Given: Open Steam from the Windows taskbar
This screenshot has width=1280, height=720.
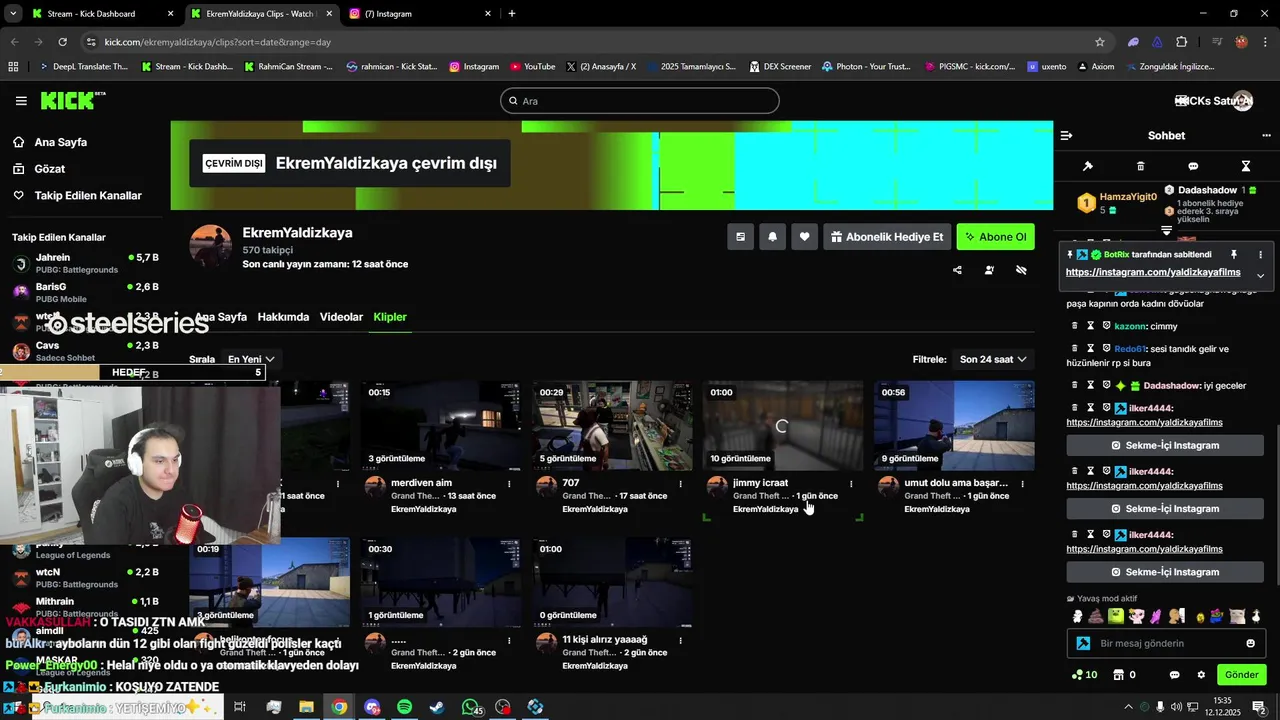Looking at the screenshot, I should click(437, 707).
